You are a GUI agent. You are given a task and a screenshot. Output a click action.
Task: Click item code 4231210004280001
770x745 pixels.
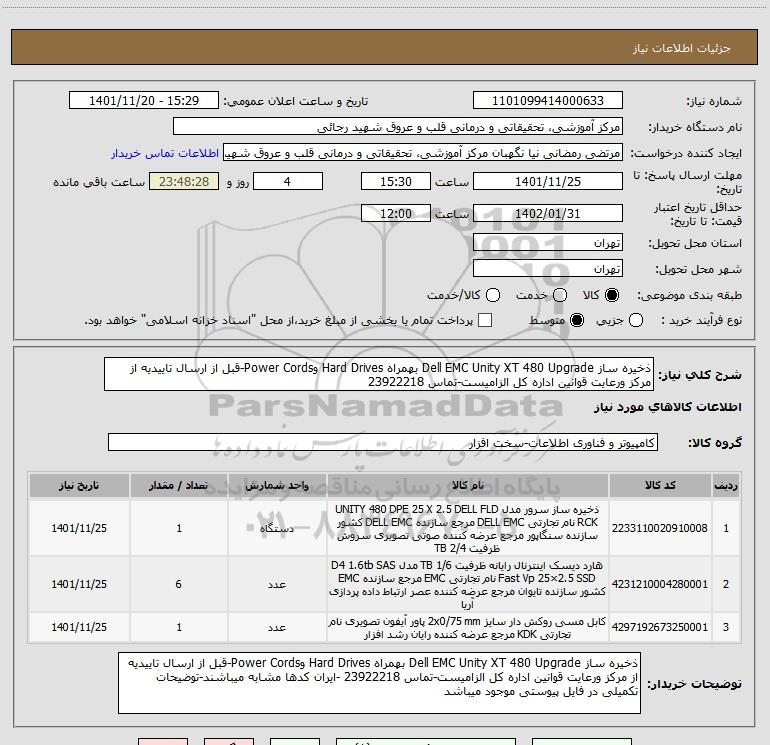click(x=660, y=584)
